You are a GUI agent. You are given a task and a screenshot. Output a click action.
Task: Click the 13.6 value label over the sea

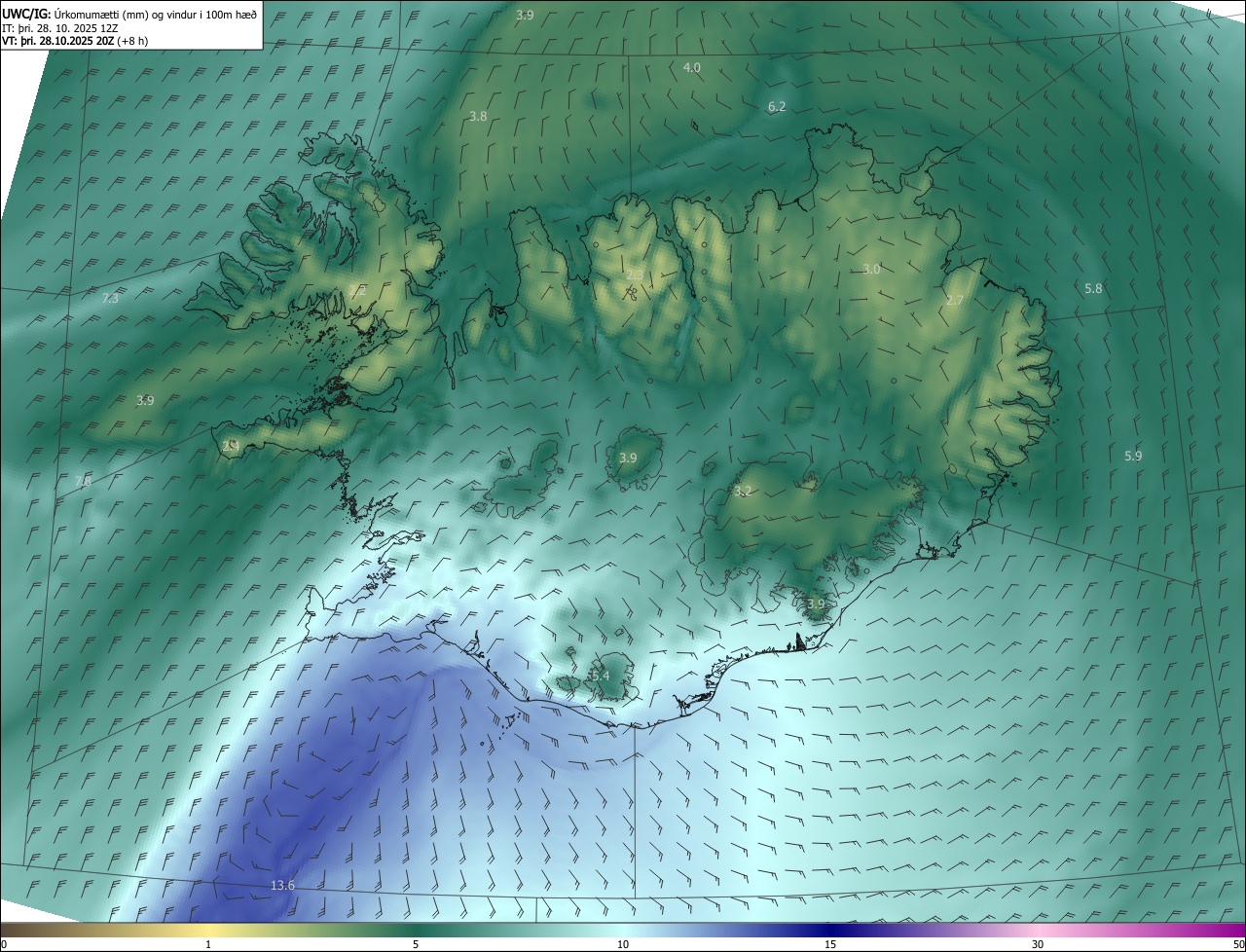[282, 885]
